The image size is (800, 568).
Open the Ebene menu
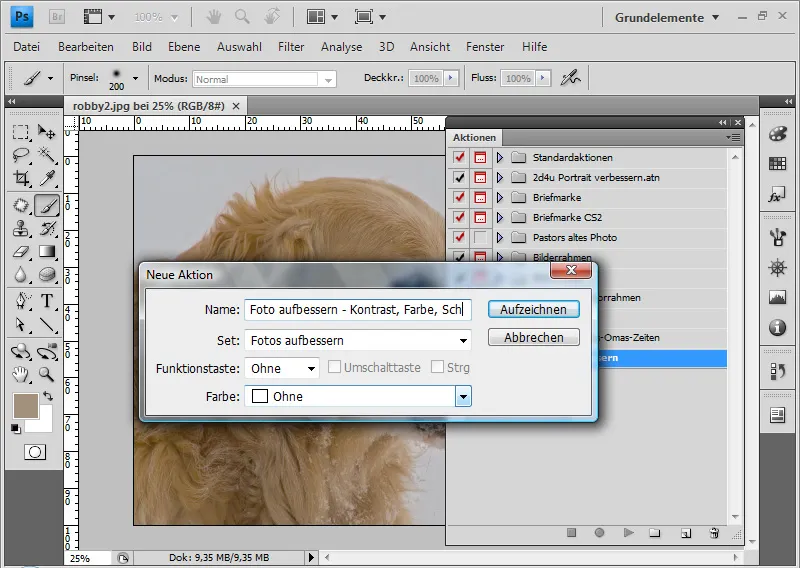coord(184,47)
